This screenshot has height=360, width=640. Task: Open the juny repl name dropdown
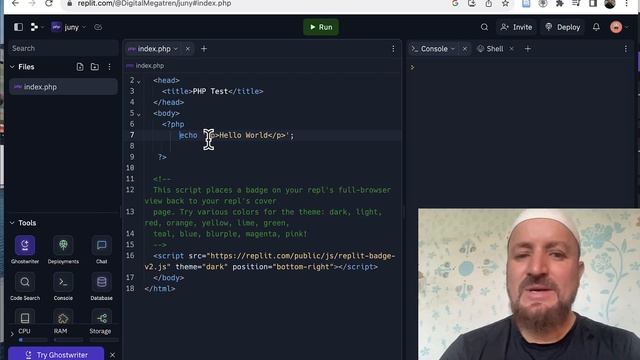tap(69, 27)
